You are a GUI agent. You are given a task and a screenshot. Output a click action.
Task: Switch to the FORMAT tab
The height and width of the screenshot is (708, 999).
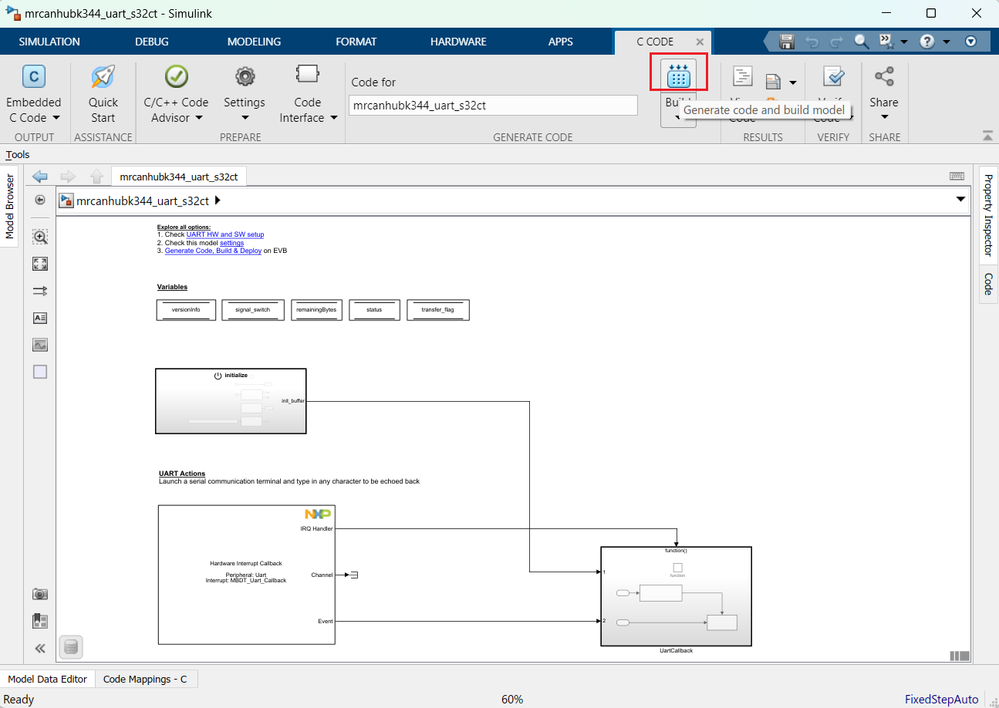tap(356, 41)
